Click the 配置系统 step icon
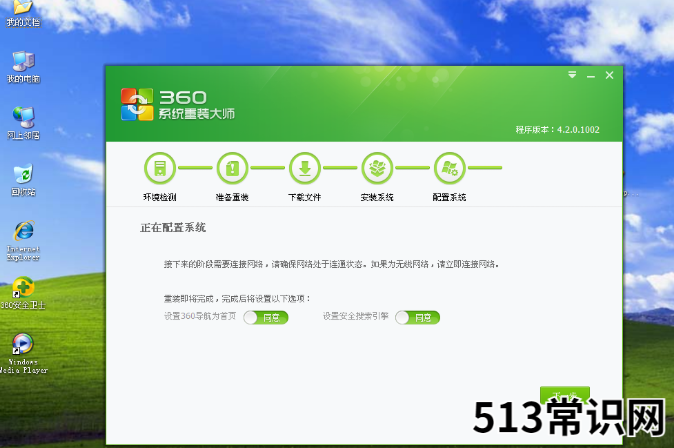This screenshot has width=674, height=448. pos(450,168)
